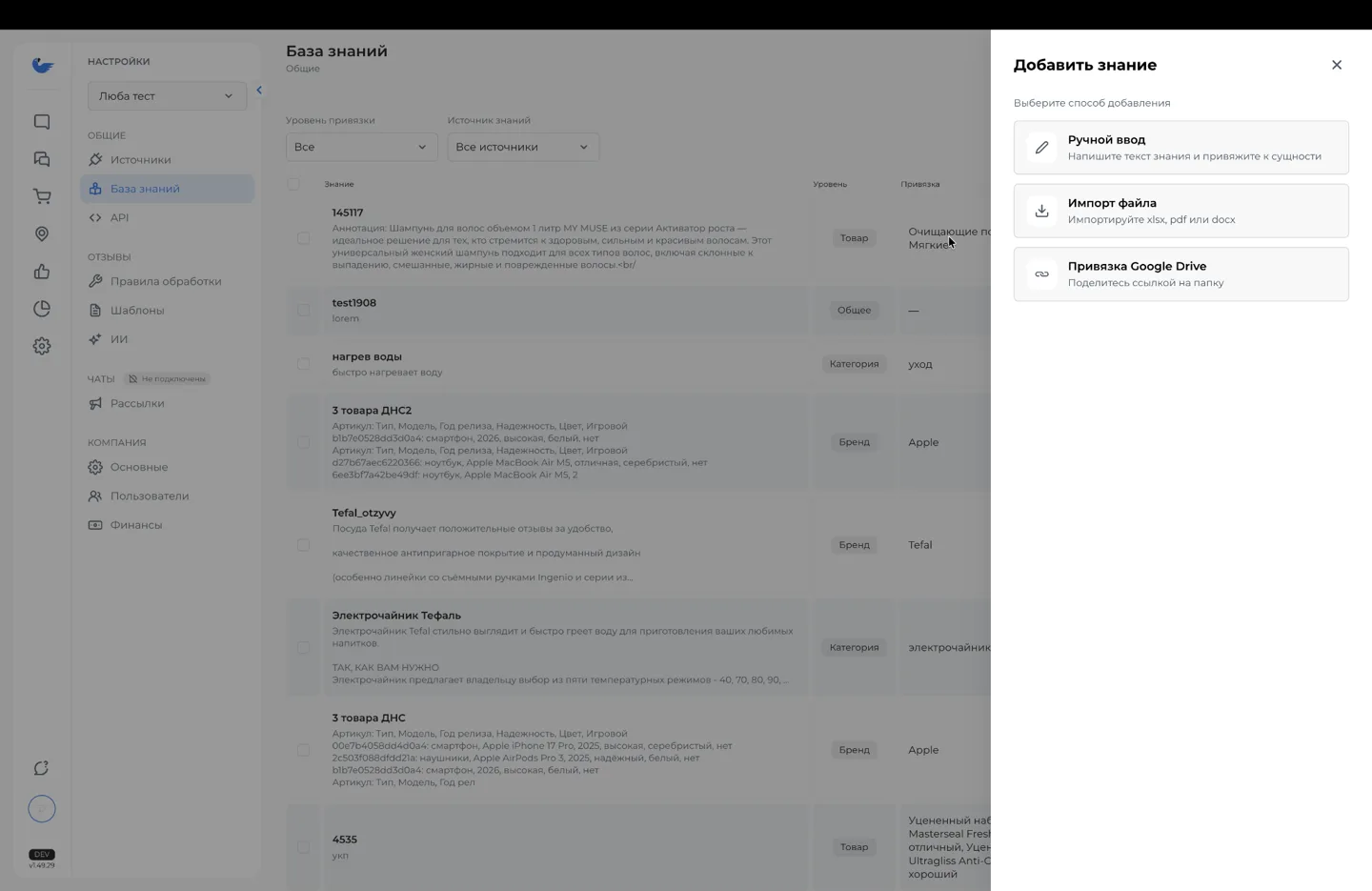Screen dimensions: 1372x891
Task: Open ИИ menu item
Action: [x=167, y=339]
